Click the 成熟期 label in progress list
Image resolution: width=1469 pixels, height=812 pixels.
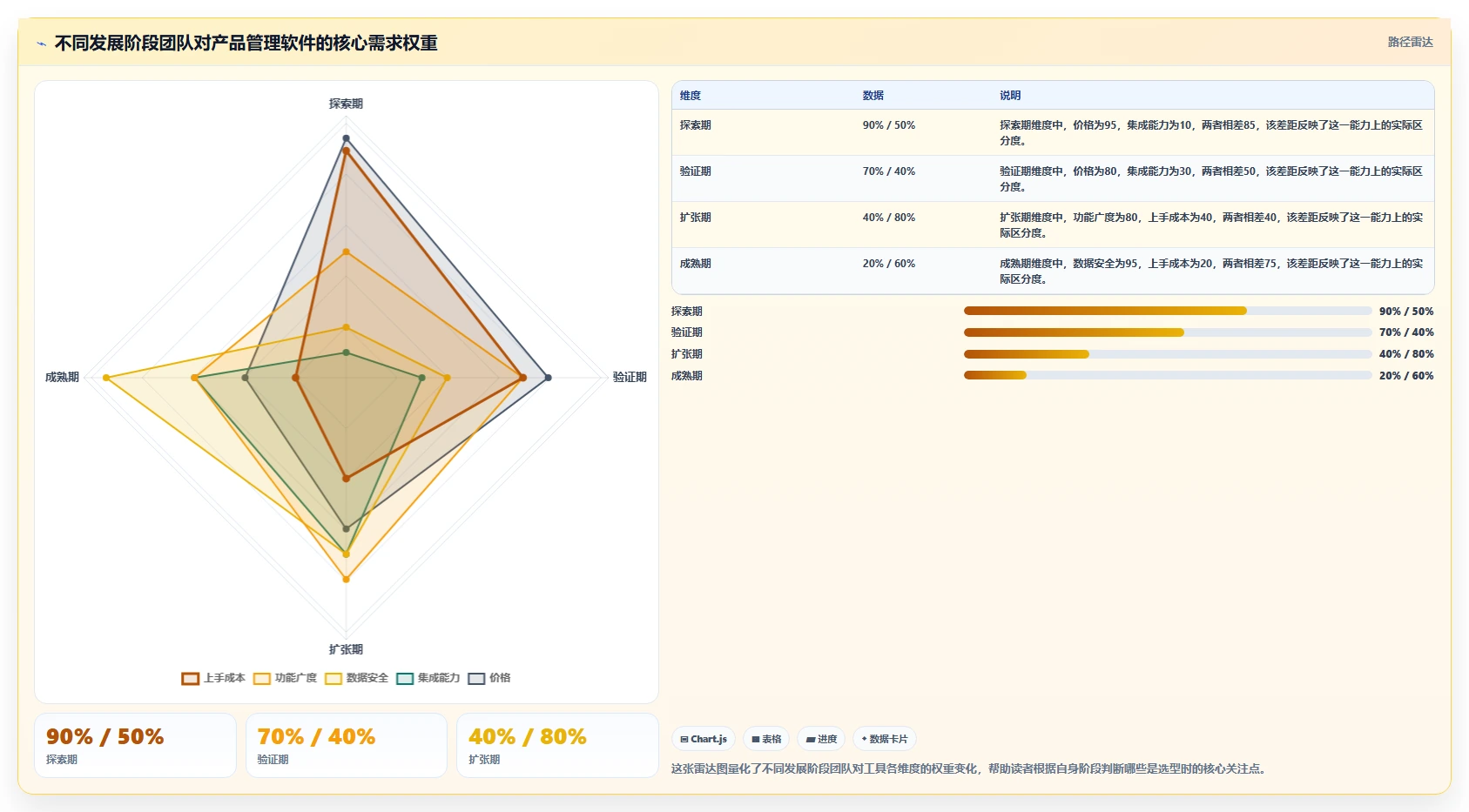coord(687,376)
